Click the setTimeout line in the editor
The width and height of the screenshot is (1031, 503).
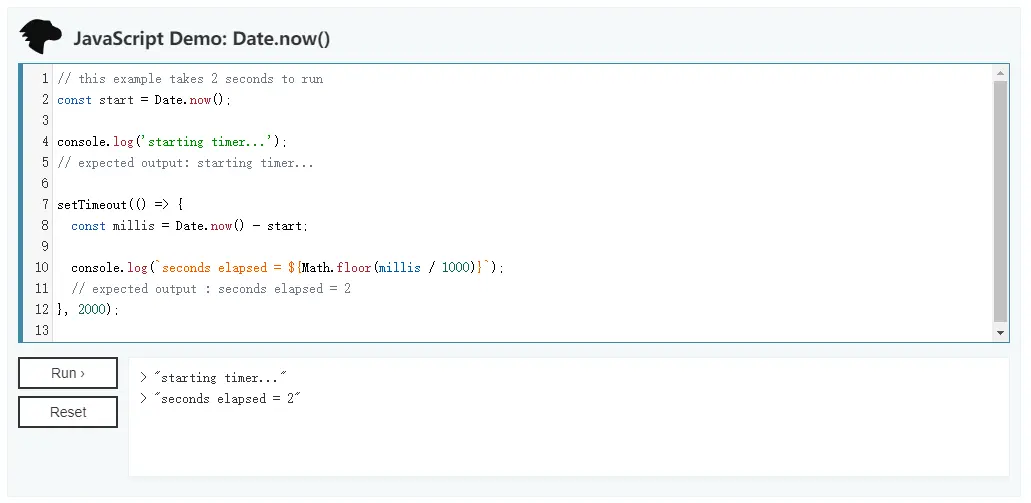120,205
